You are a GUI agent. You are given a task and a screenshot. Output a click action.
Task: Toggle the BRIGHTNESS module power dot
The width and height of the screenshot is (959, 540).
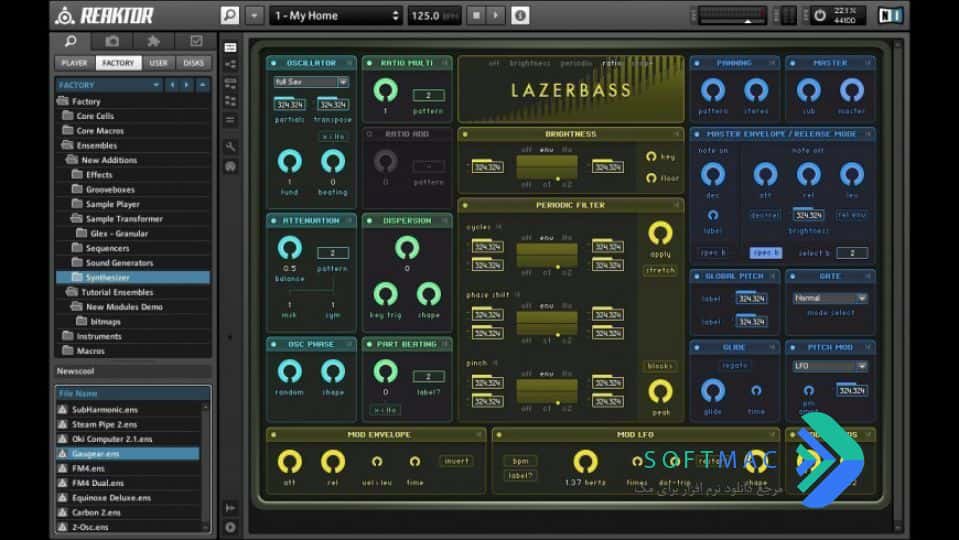[465, 134]
